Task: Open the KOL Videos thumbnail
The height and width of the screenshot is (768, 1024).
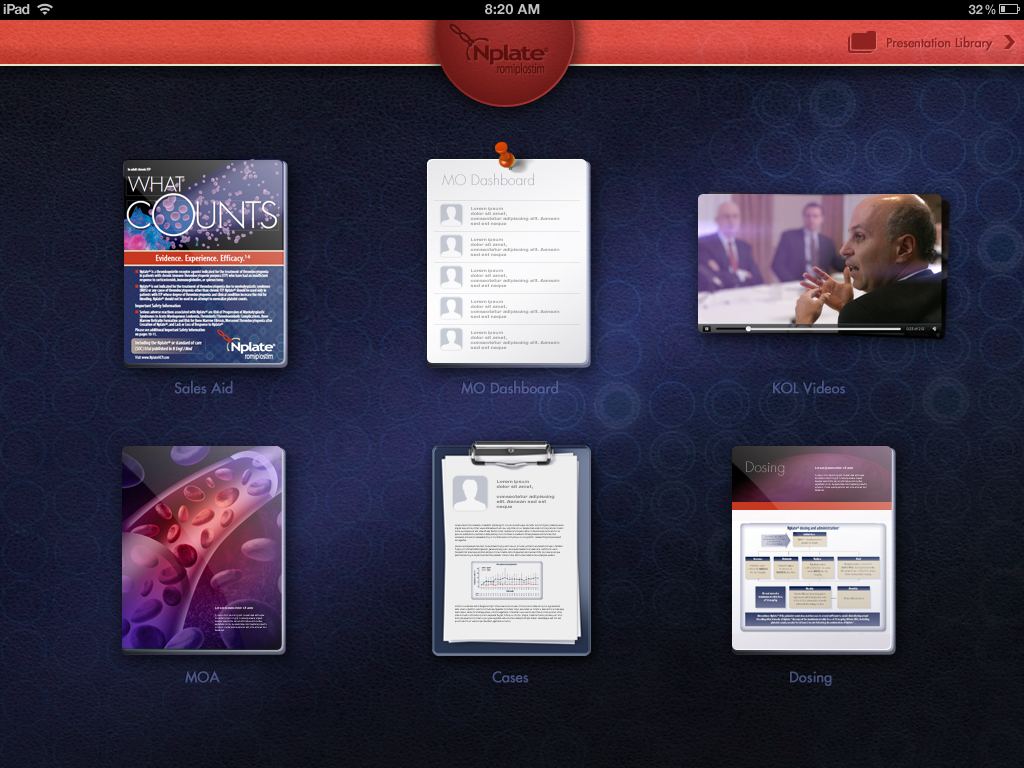Action: pos(821,265)
